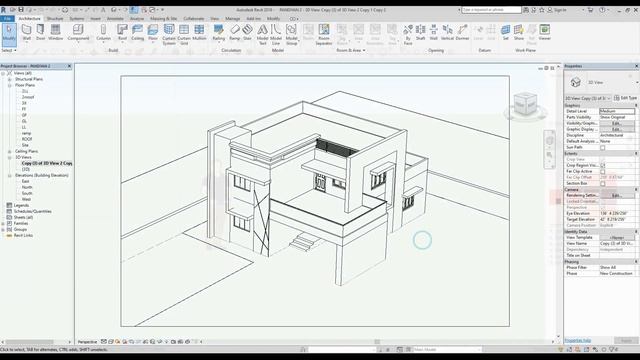Click the ViewCube in the 3D view

point(525,104)
